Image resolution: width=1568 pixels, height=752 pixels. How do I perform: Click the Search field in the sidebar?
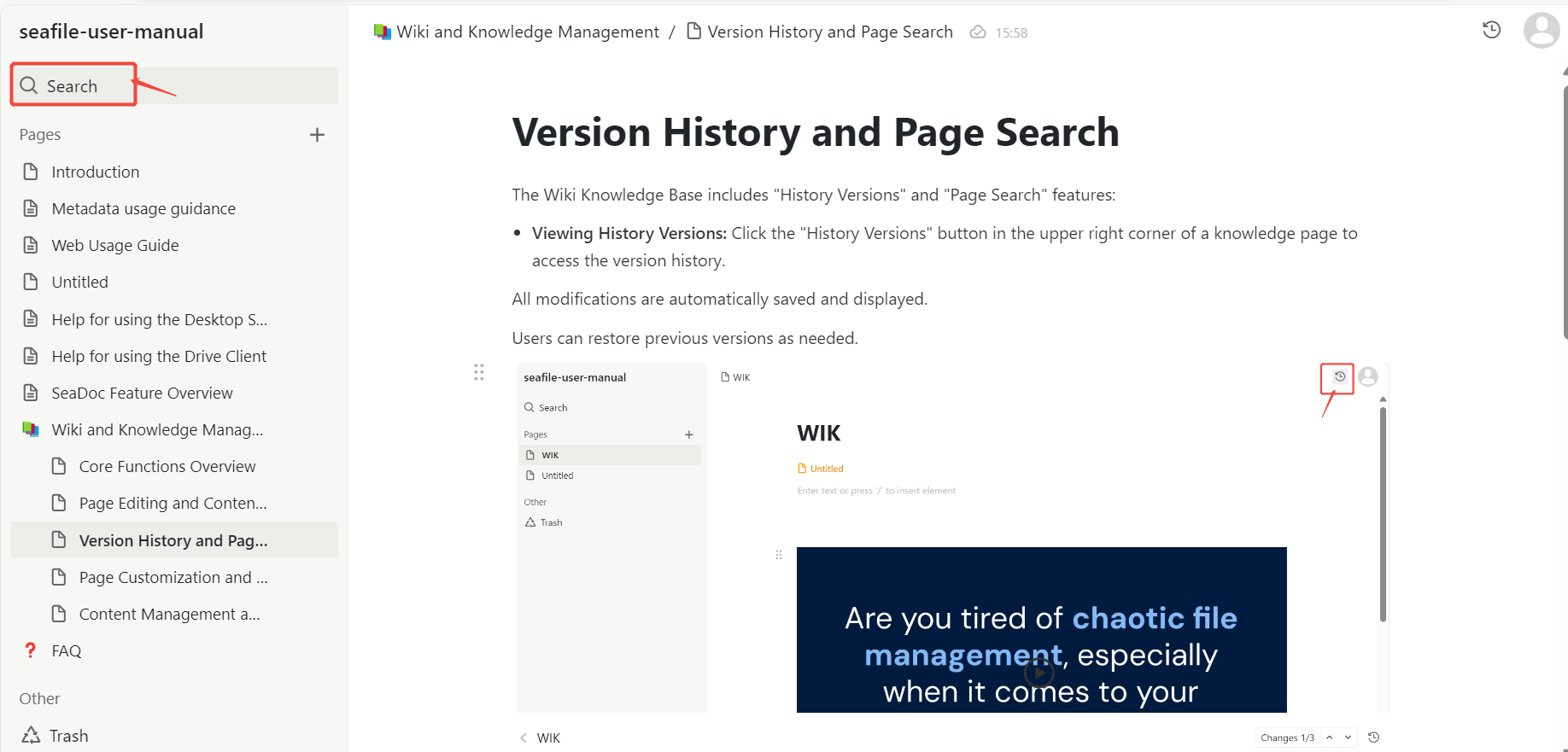pos(174,85)
